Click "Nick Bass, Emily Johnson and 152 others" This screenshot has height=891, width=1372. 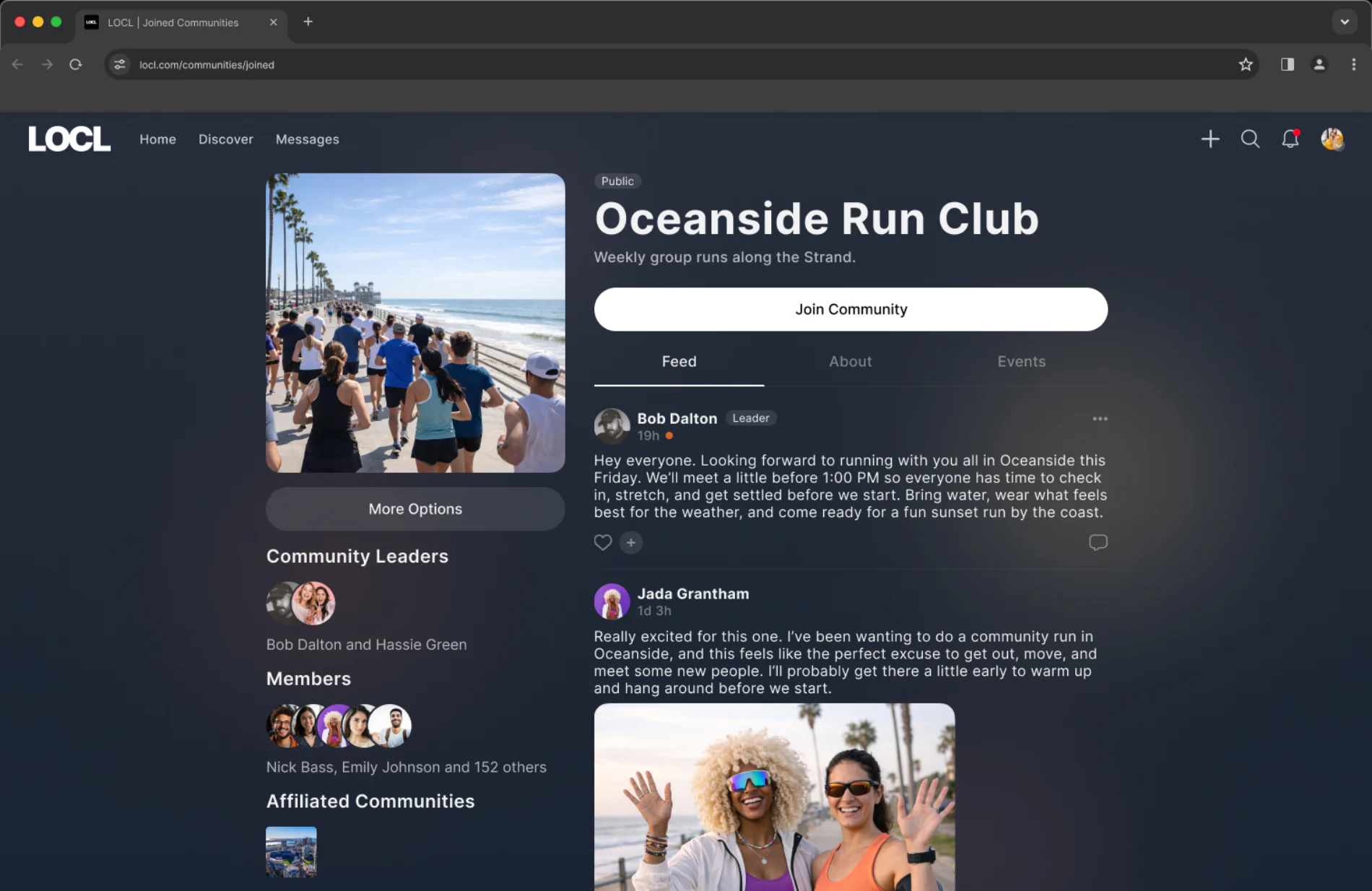(x=407, y=767)
